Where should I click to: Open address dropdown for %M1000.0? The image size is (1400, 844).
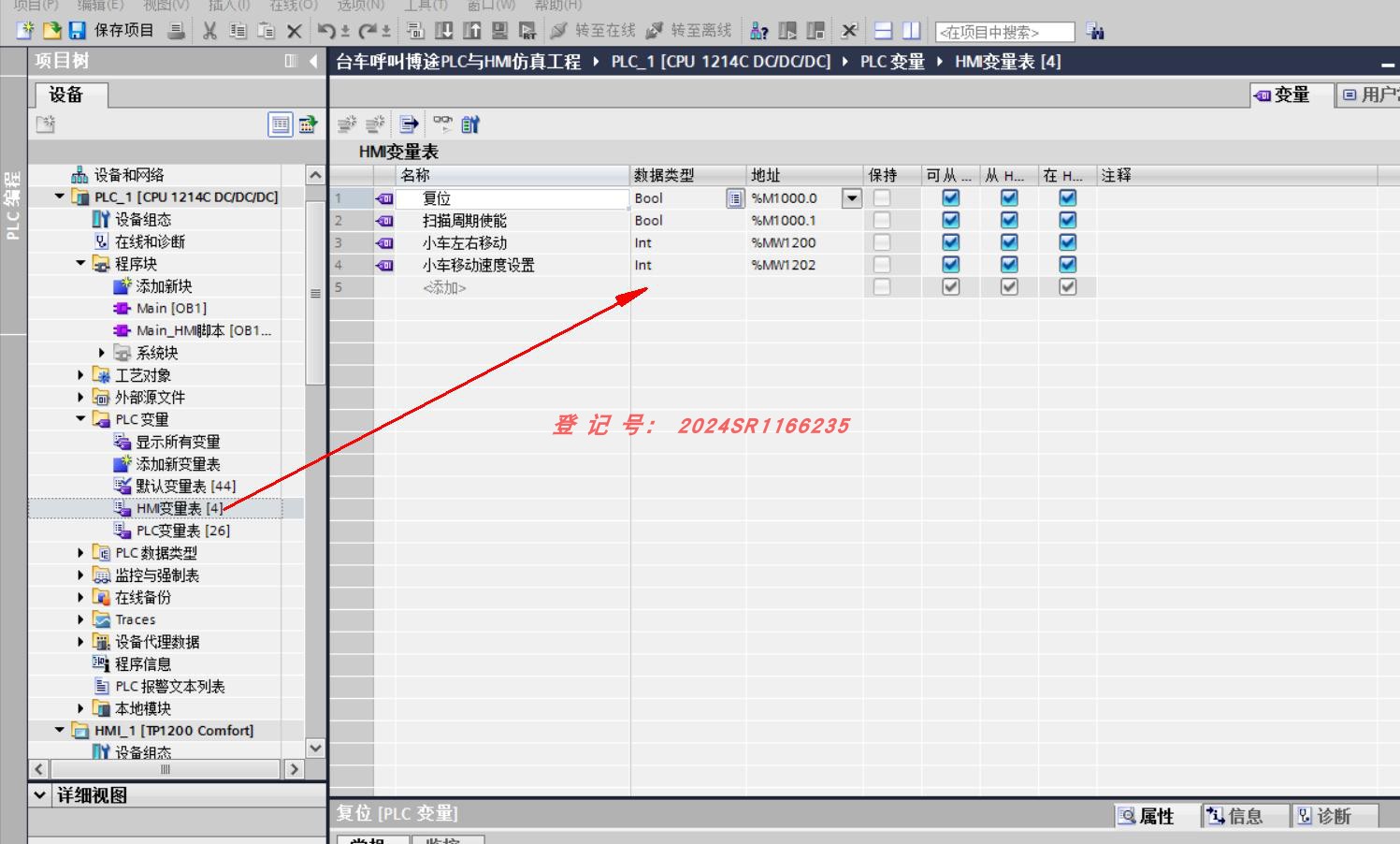coord(851,198)
